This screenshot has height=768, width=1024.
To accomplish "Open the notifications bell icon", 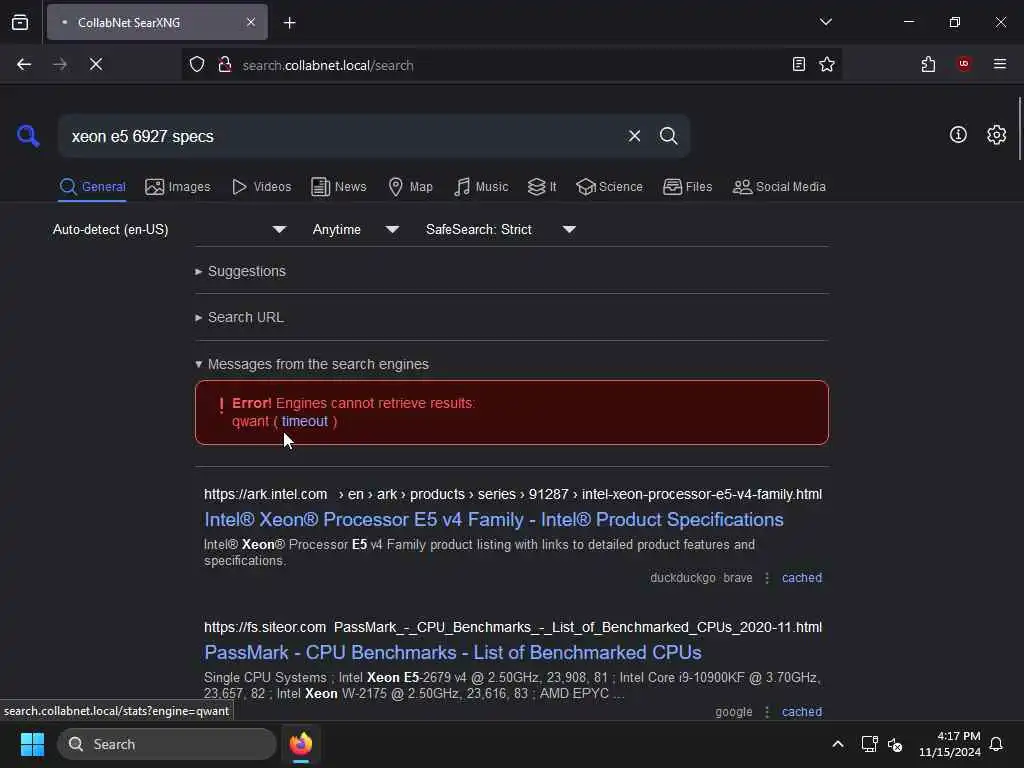I will tap(996, 744).
